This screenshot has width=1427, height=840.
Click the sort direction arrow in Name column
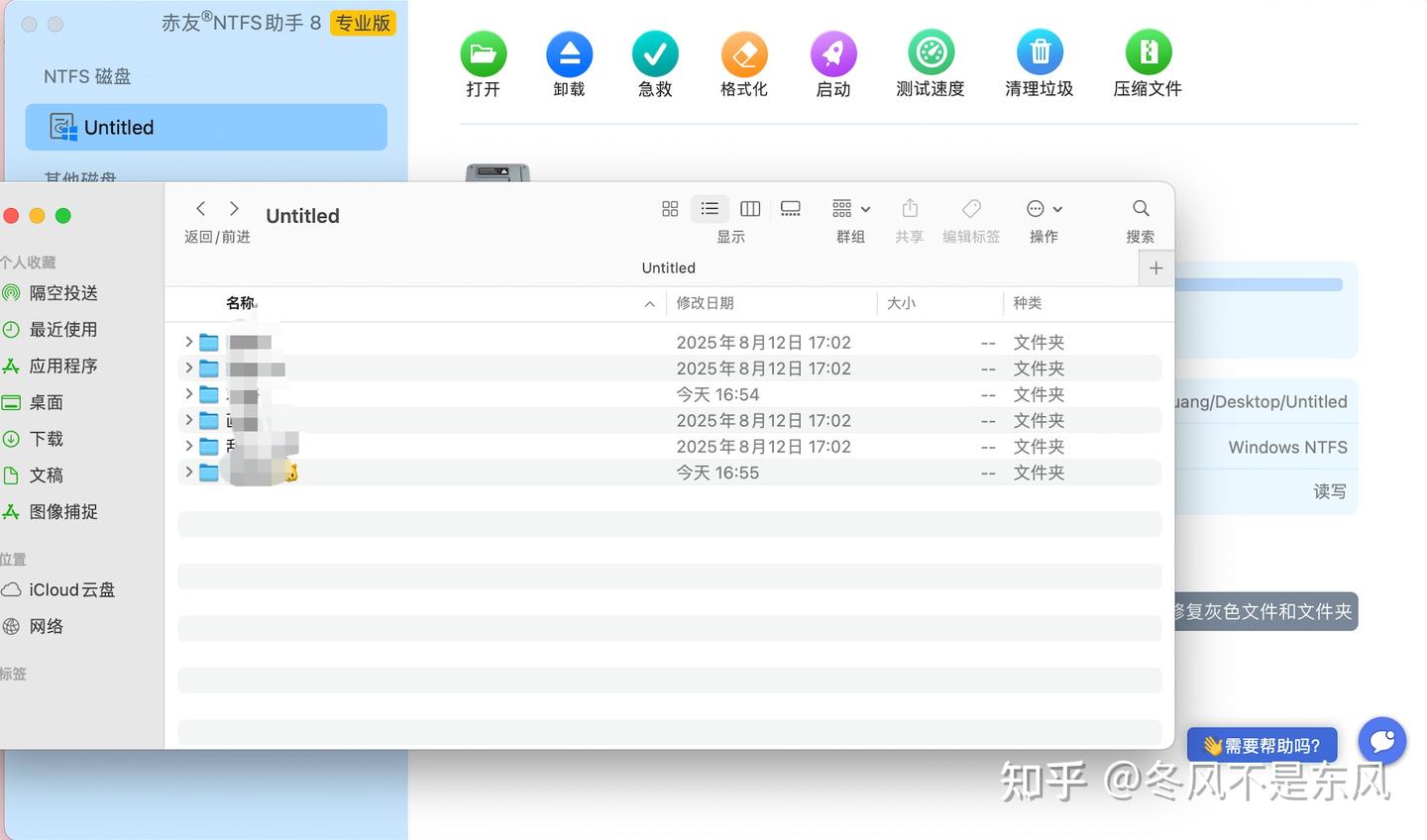pos(649,304)
